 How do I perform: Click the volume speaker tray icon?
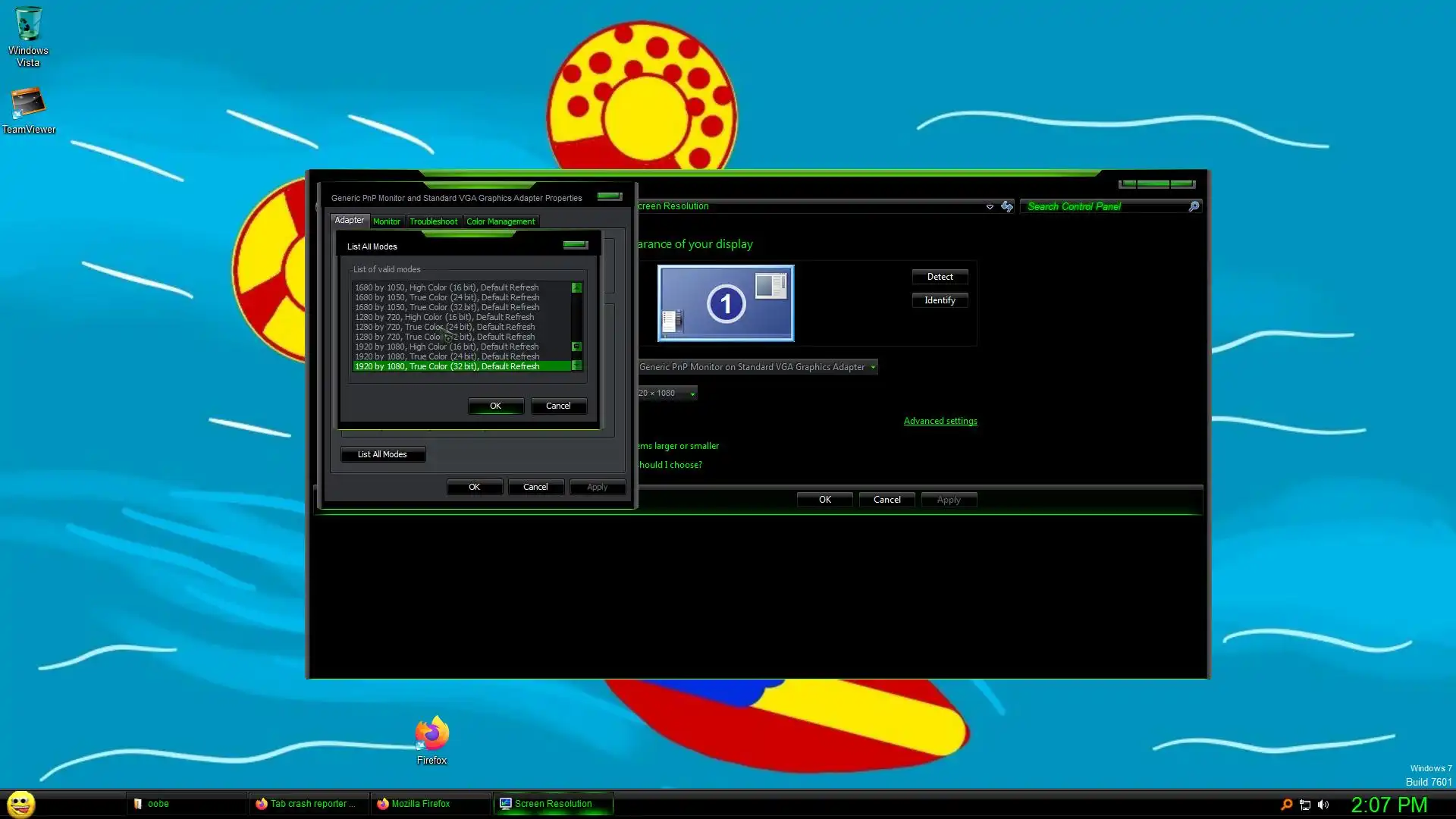(x=1323, y=805)
